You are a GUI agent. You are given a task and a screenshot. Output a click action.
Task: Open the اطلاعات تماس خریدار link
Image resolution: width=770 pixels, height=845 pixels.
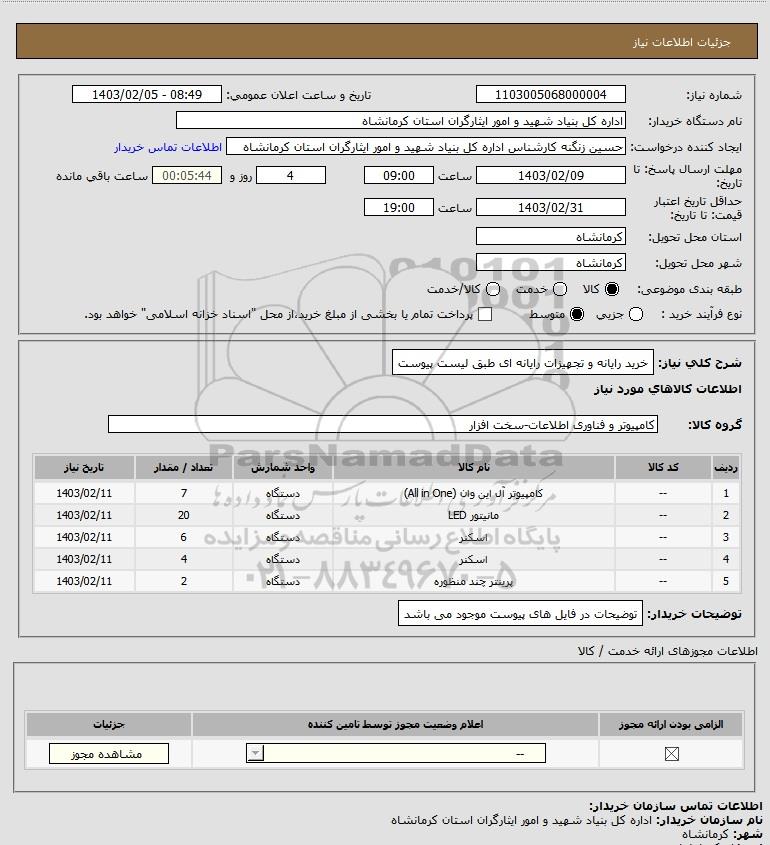168,147
